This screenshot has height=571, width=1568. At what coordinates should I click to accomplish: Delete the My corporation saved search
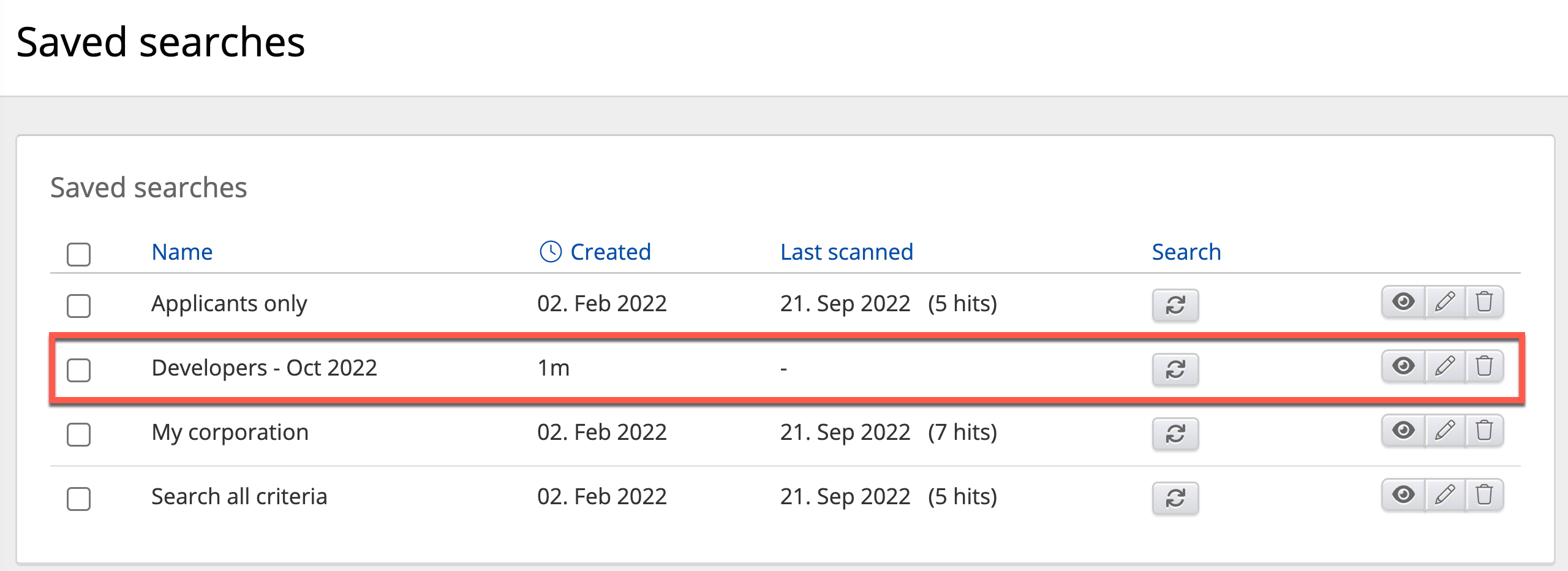pos(1484,431)
